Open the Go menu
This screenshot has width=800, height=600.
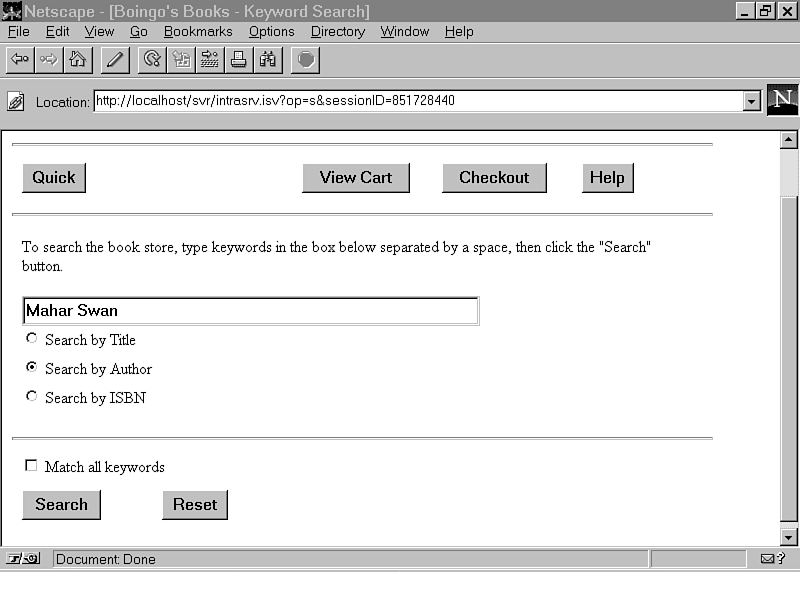click(x=138, y=32)
